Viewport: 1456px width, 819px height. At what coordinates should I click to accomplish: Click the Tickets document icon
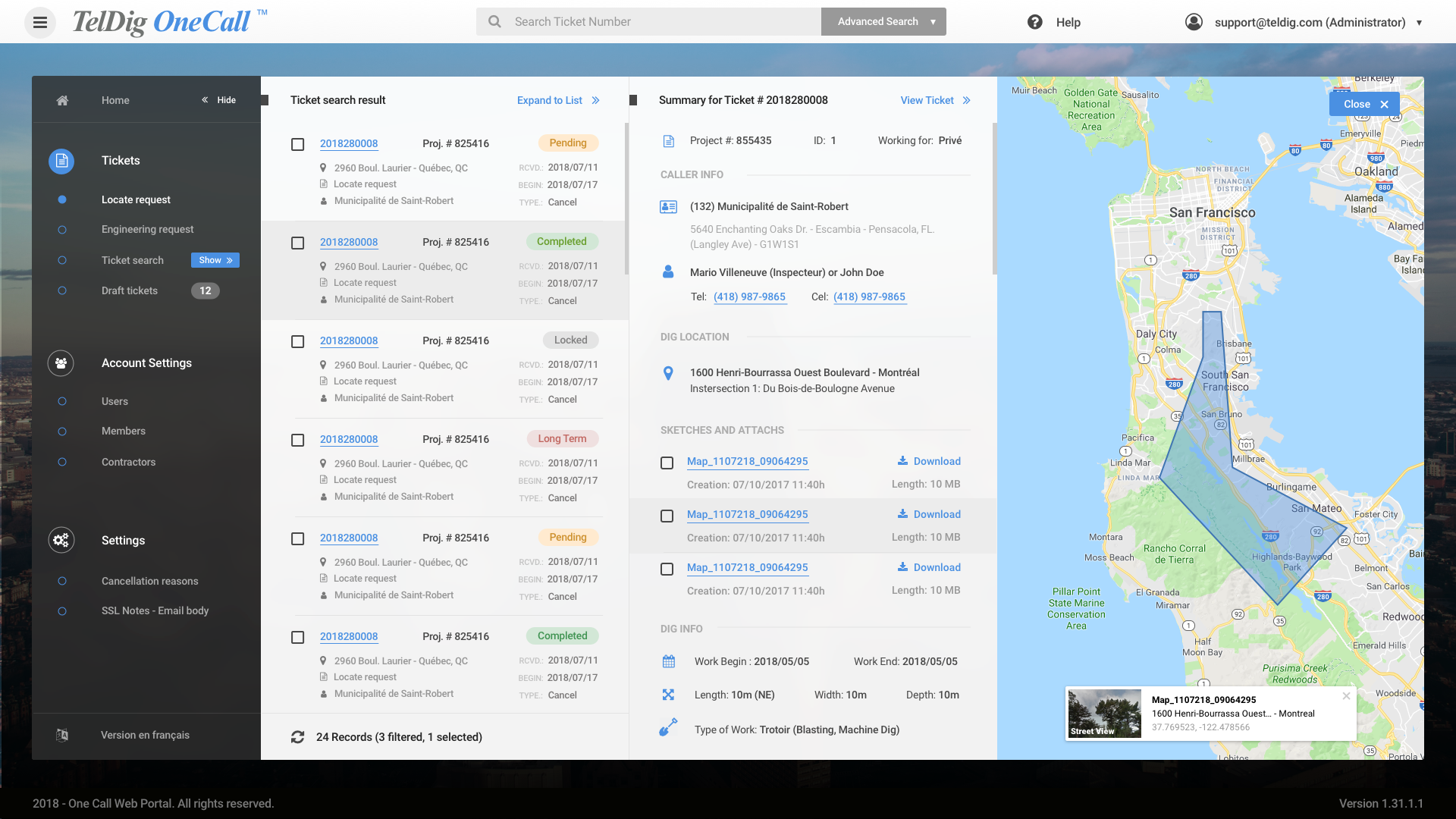(x=61, y=161)
